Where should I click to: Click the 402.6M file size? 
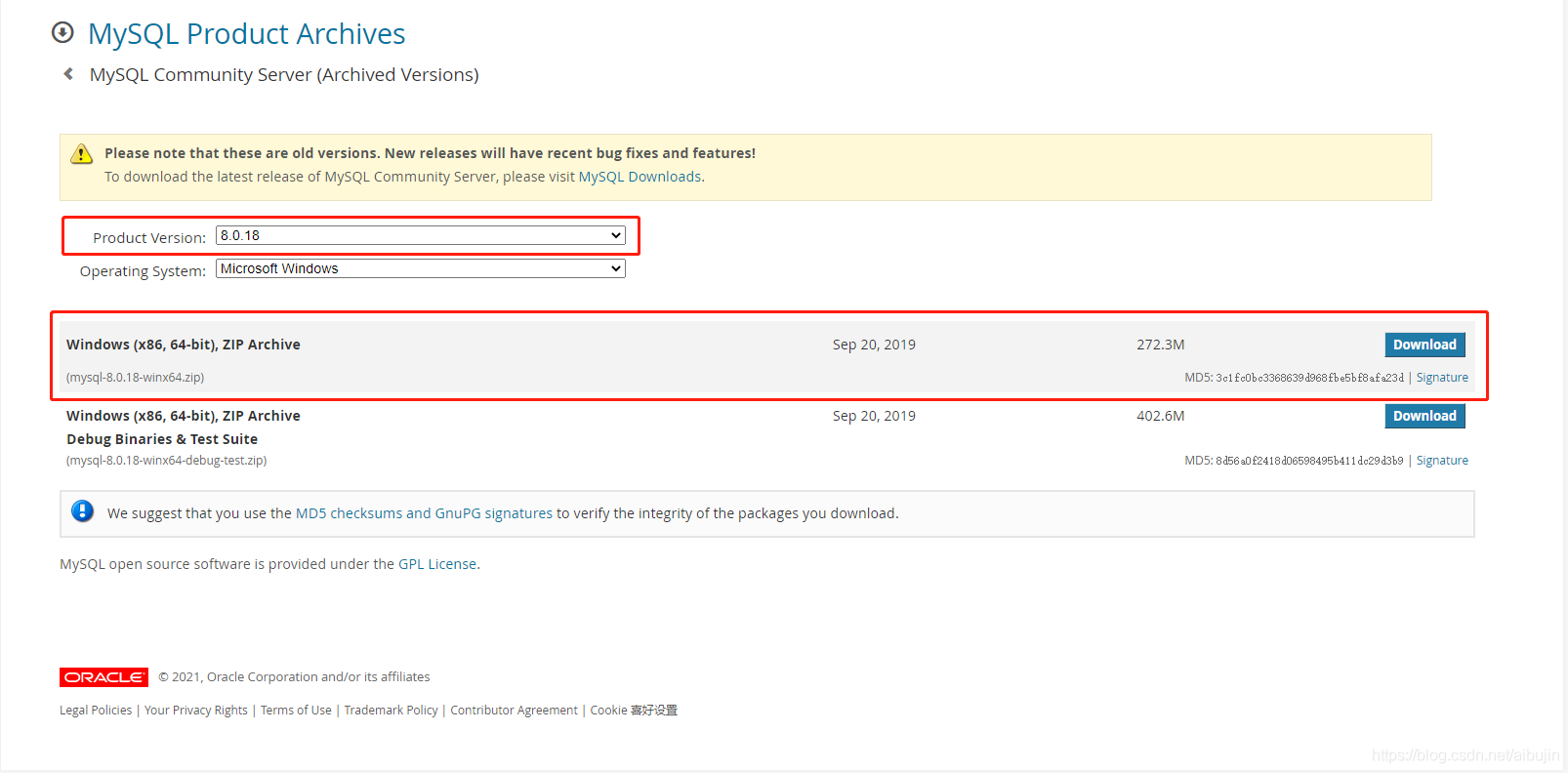click(x=1161, y=416)
